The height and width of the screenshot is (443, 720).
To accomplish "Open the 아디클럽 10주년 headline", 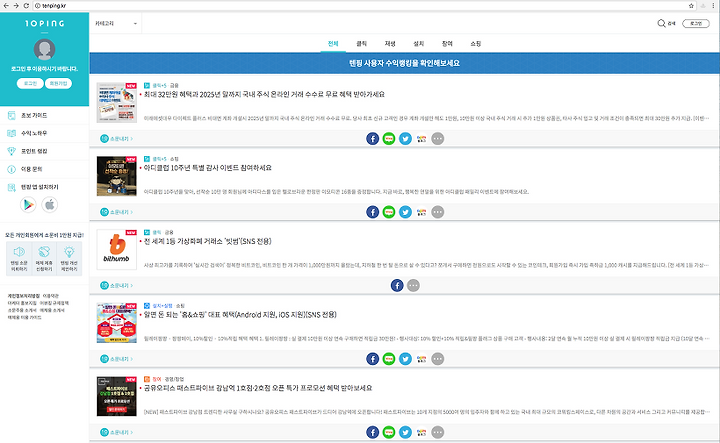I will 208,168.
